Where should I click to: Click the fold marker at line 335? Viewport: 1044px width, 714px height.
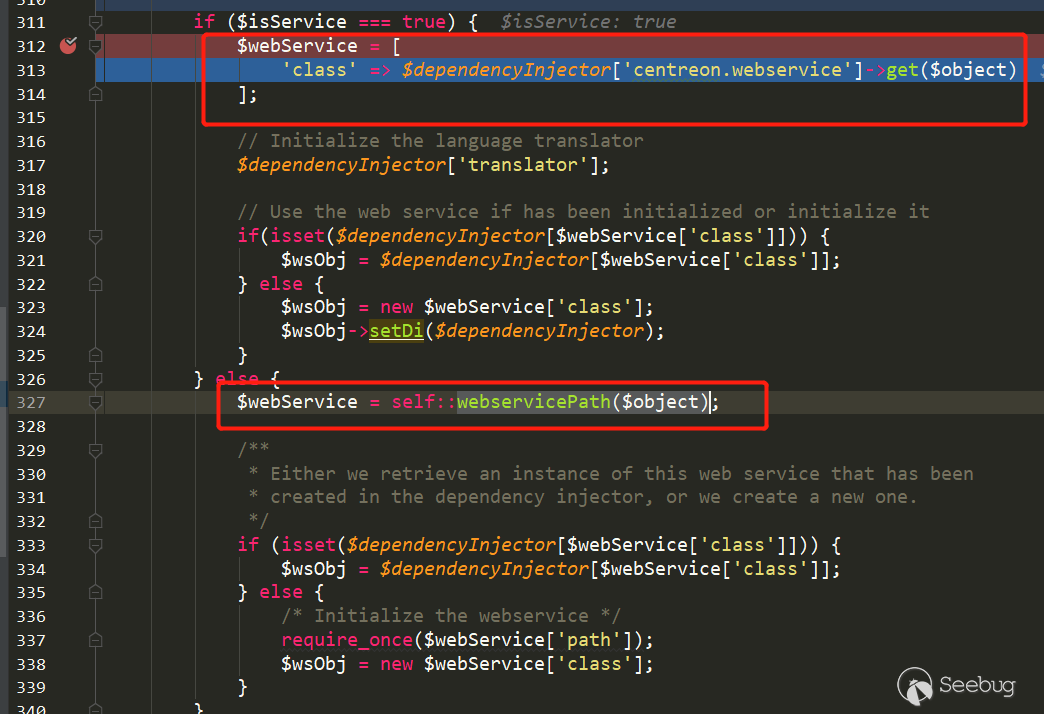pyautogui.click(x=95, y=593)
